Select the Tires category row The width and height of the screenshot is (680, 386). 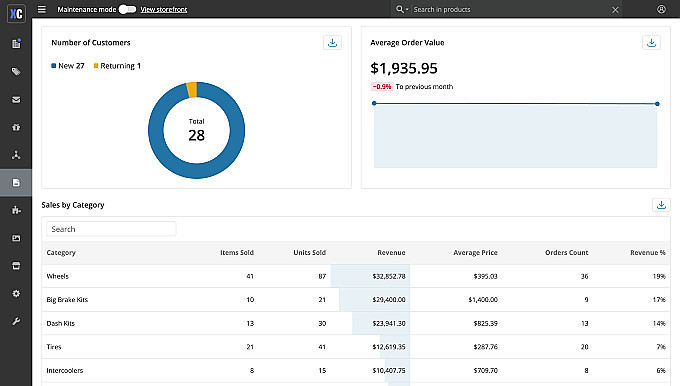click(356, 347)
